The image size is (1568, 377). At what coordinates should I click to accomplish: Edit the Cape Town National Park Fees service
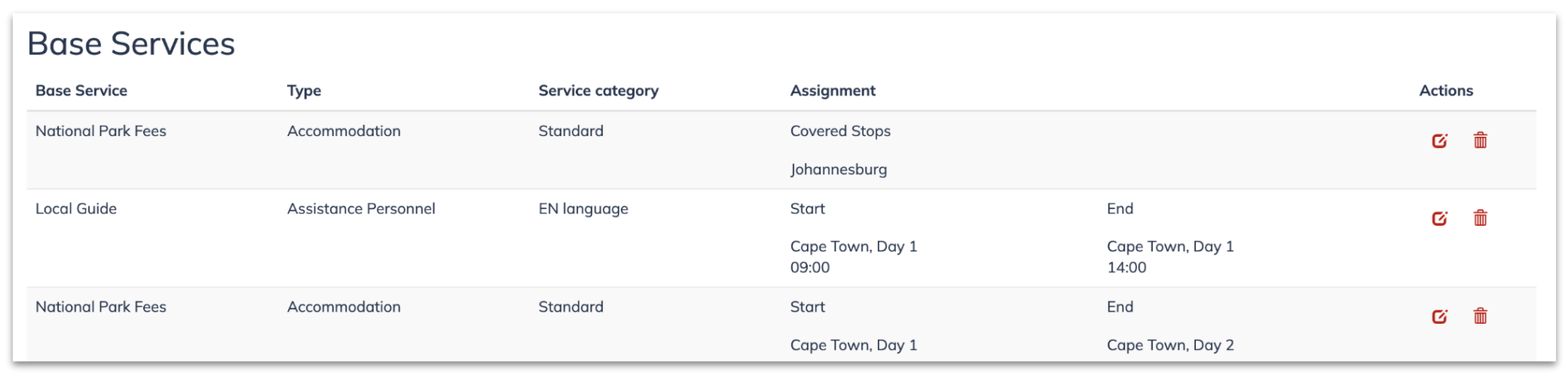[x=1439, y=317]
